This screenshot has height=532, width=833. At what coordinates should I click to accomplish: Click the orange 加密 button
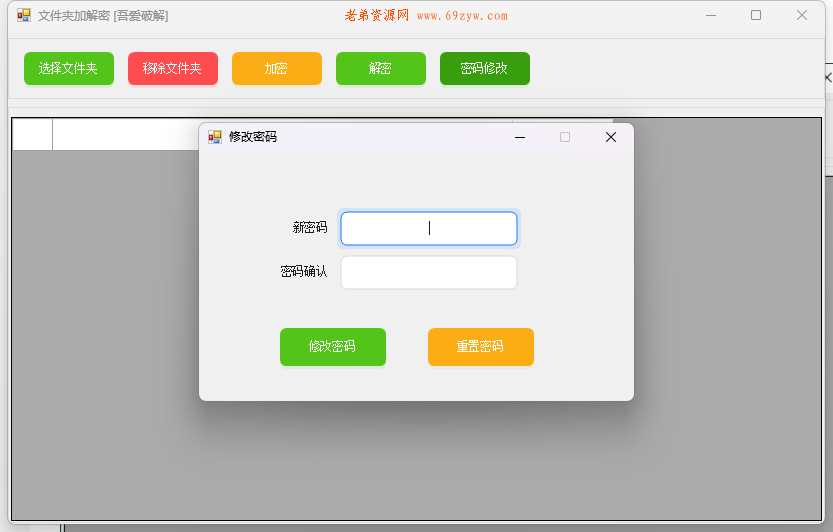pyautogui.click(x=276, y=68)
